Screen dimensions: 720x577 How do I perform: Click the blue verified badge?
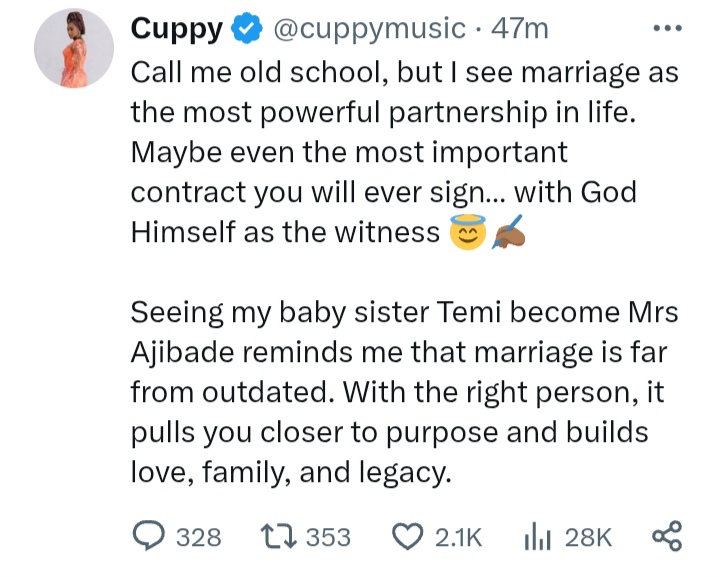click(x=243, y=31)
